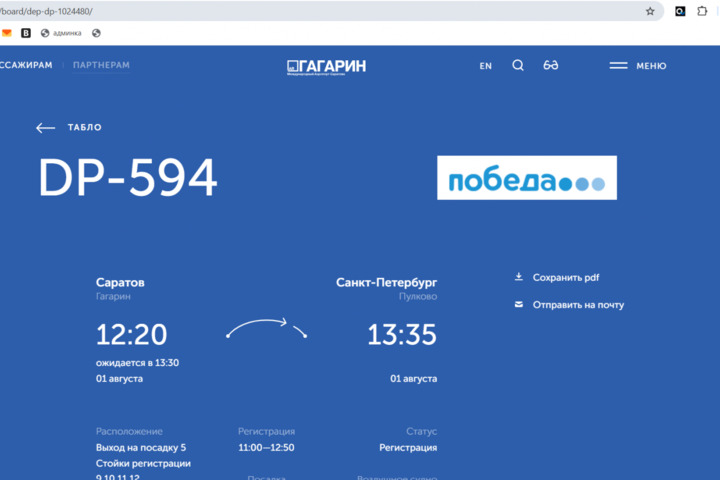The width and height of the screenshot is (720, 480).
Task: Select the registration time 11:00—12:50
Action: [266, 447]
